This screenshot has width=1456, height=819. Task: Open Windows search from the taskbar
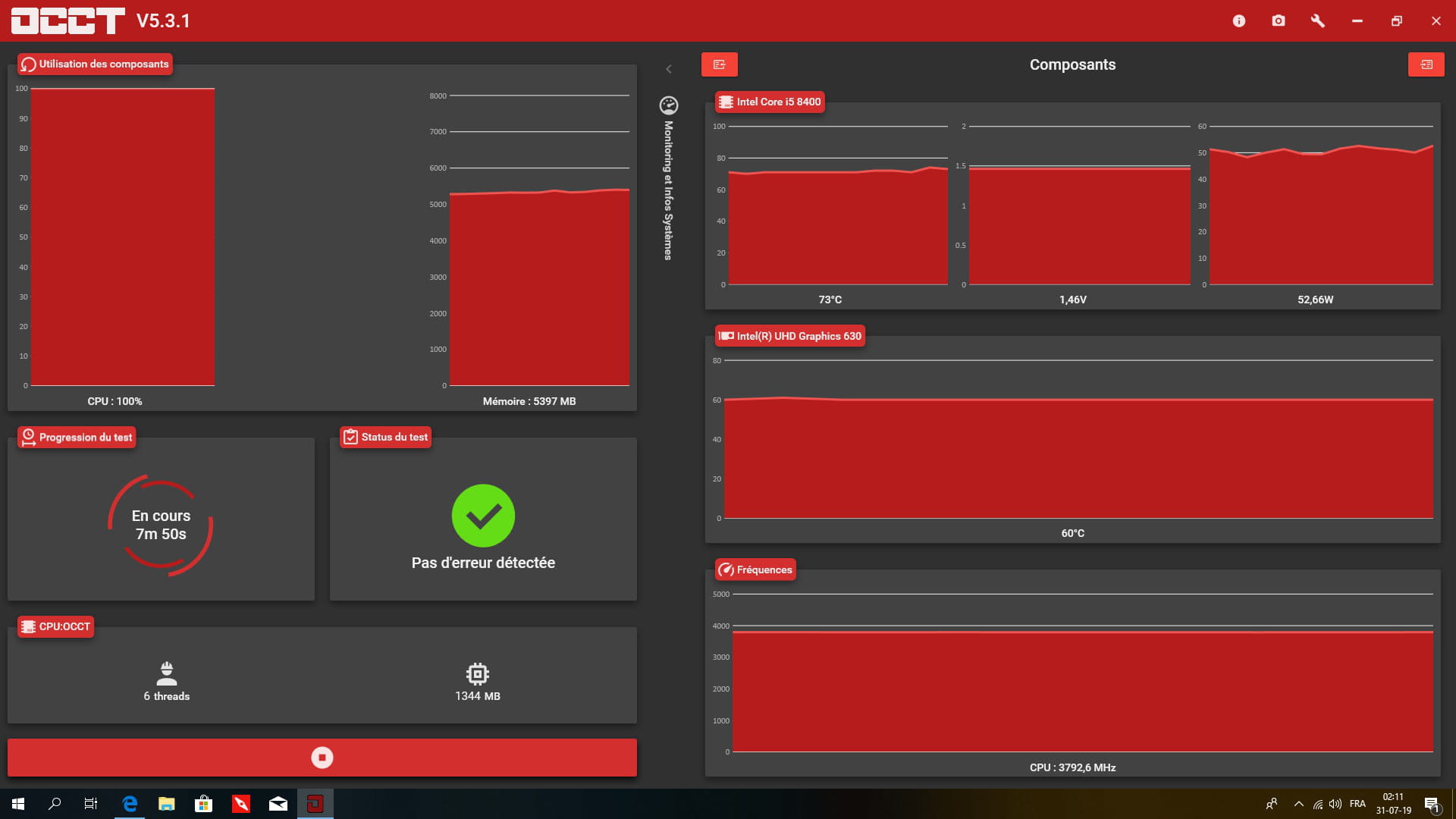point(55,804)
